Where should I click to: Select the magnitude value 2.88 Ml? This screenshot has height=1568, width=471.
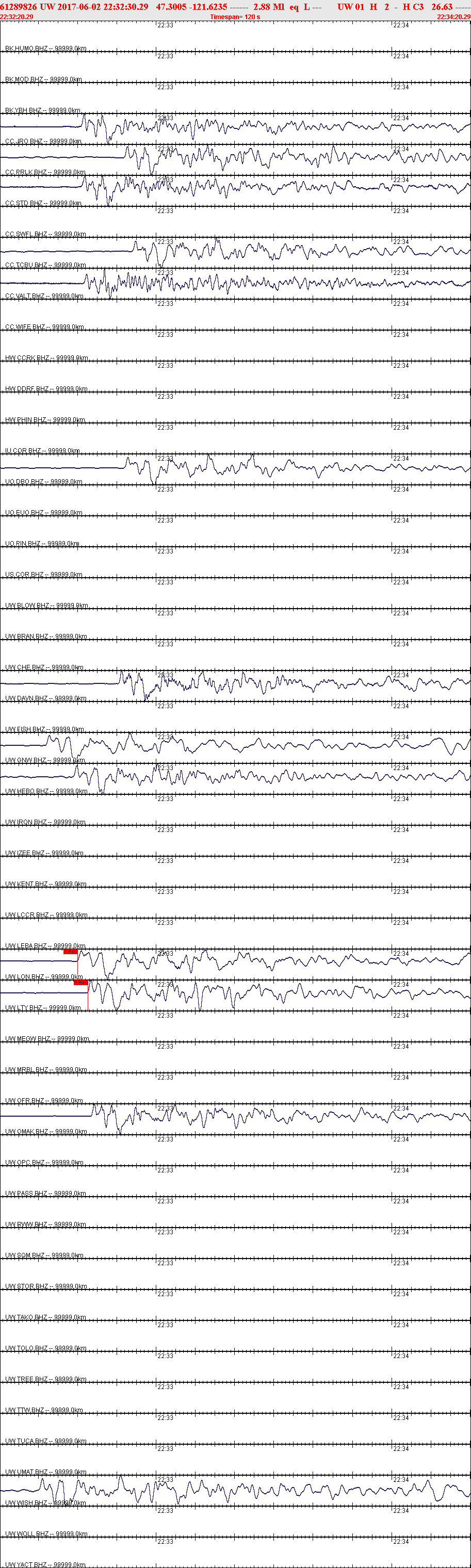(269, 7)
